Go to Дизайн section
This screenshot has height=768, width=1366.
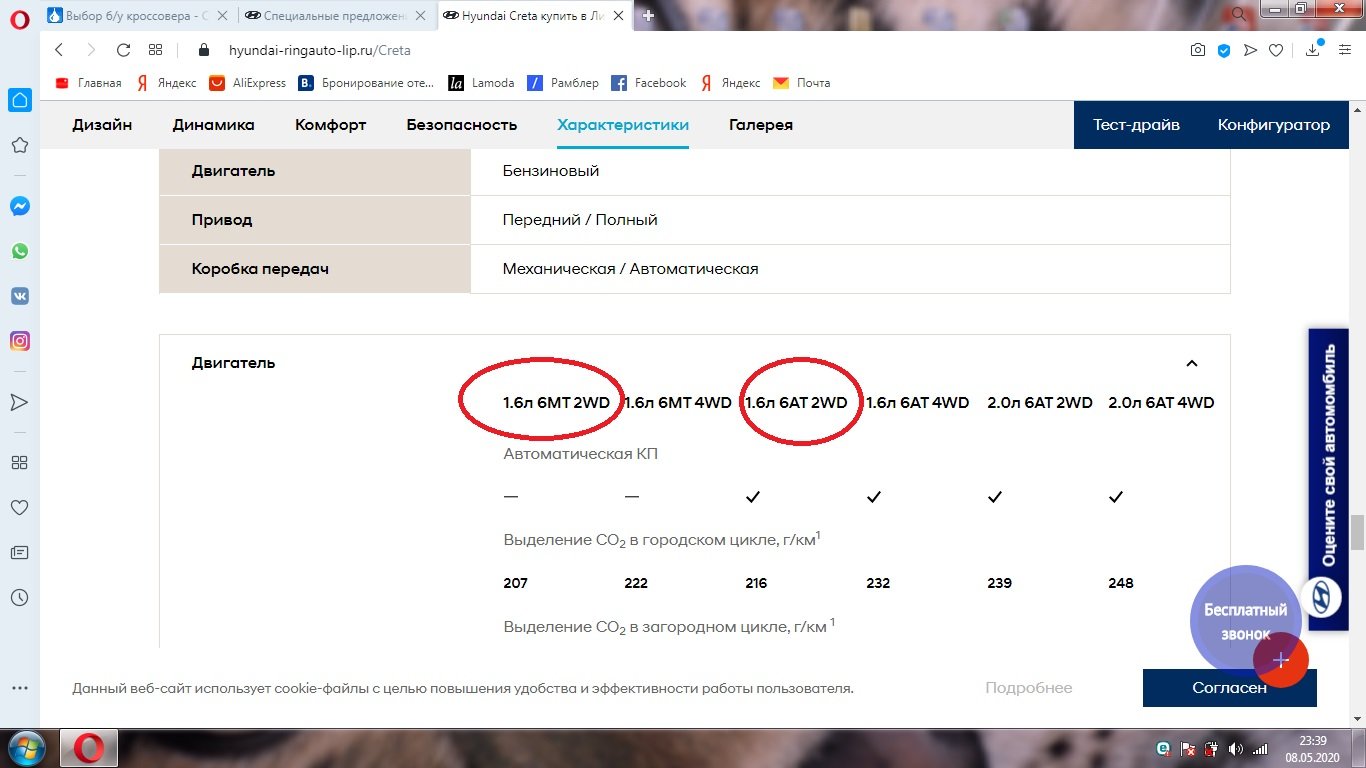pos(102,125)
